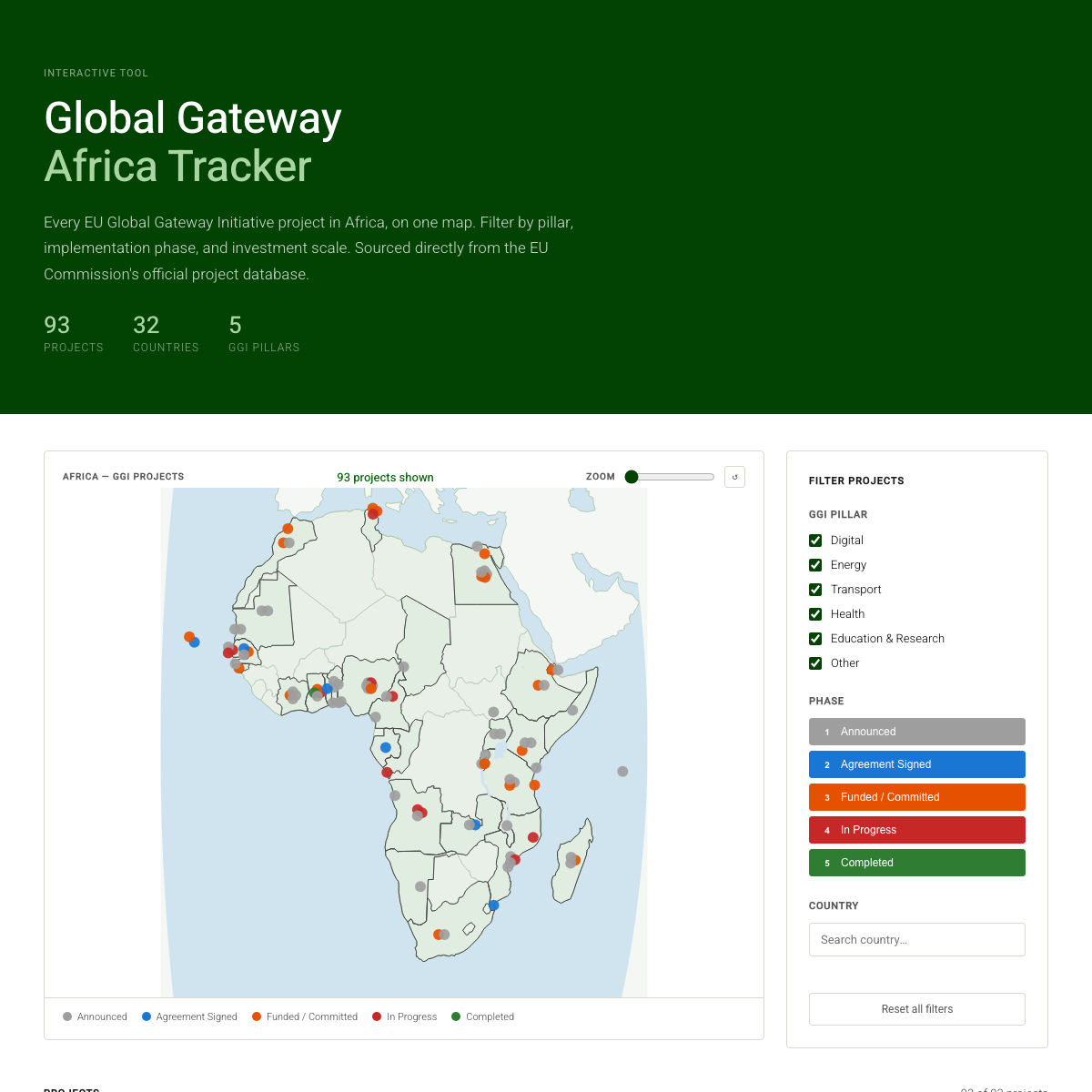The height and width of the screenshot is (1092, 1092).
Task: Click the green Completed legend dot
Action: point(455,1016)
